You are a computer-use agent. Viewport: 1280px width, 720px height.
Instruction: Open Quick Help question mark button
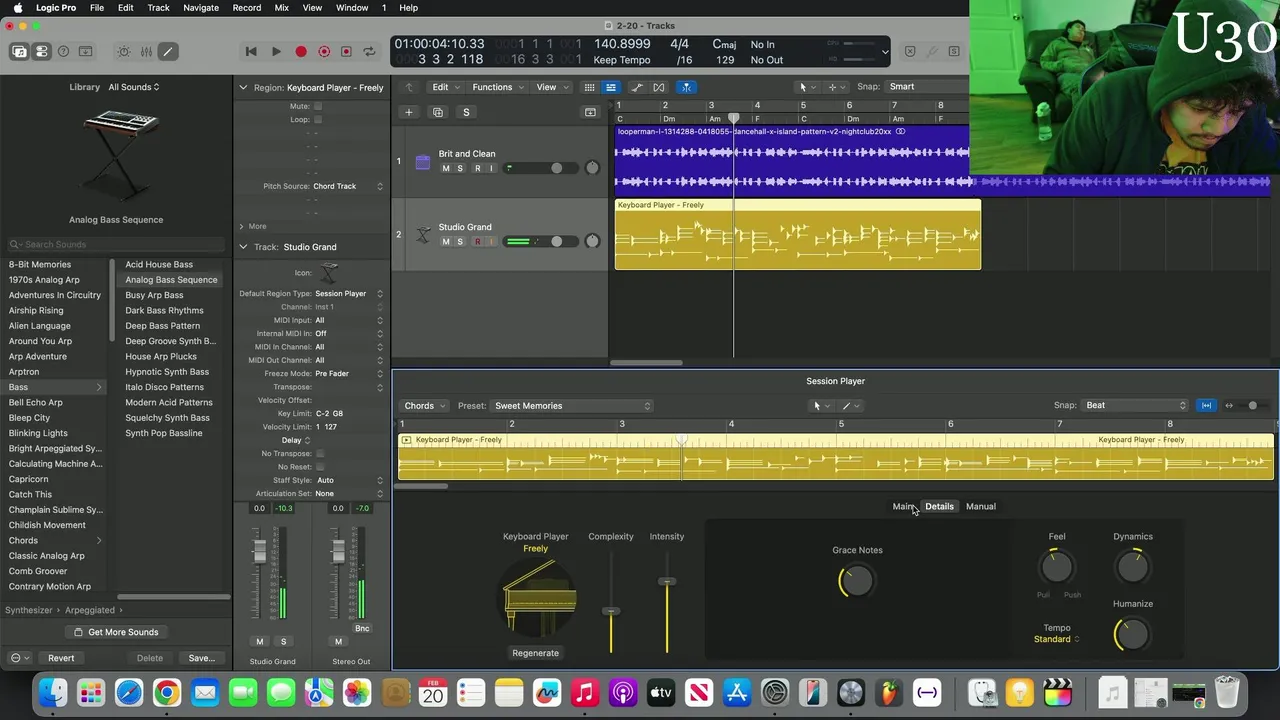(64, 52)
